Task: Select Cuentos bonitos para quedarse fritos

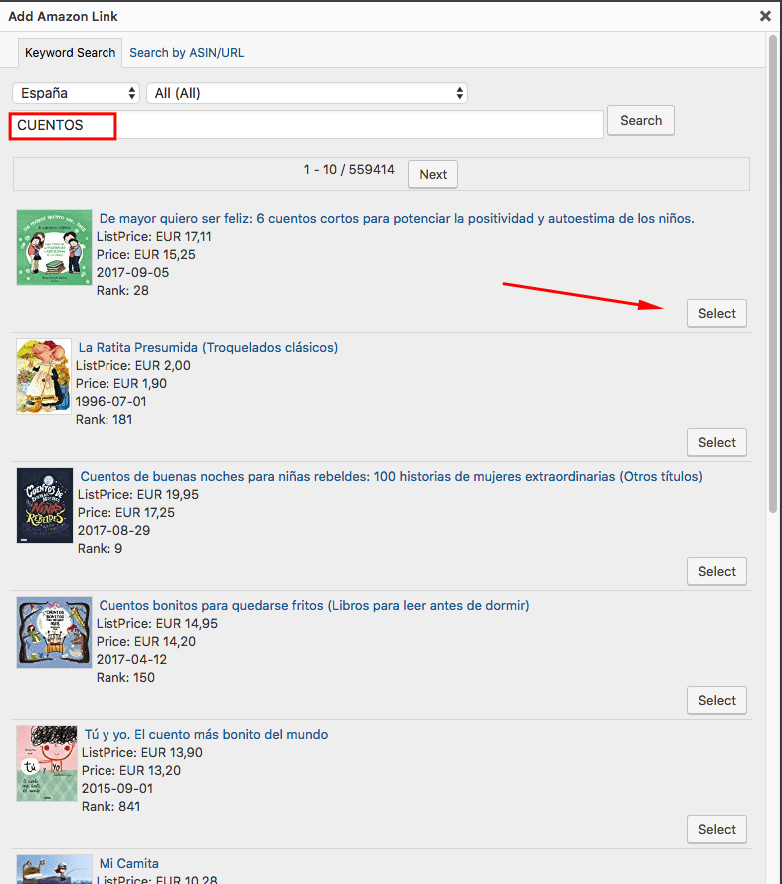Action: click(717, 701)
